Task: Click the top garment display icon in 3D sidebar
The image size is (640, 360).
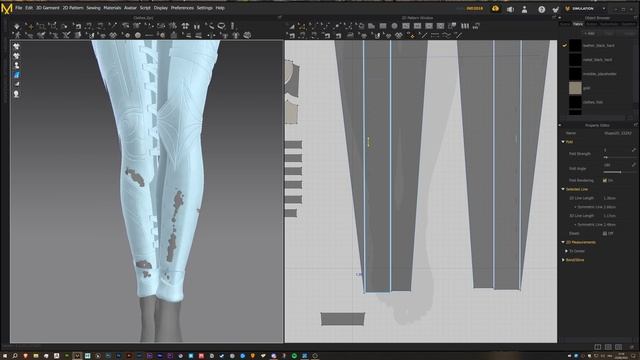Action: [x=16, y=47]
